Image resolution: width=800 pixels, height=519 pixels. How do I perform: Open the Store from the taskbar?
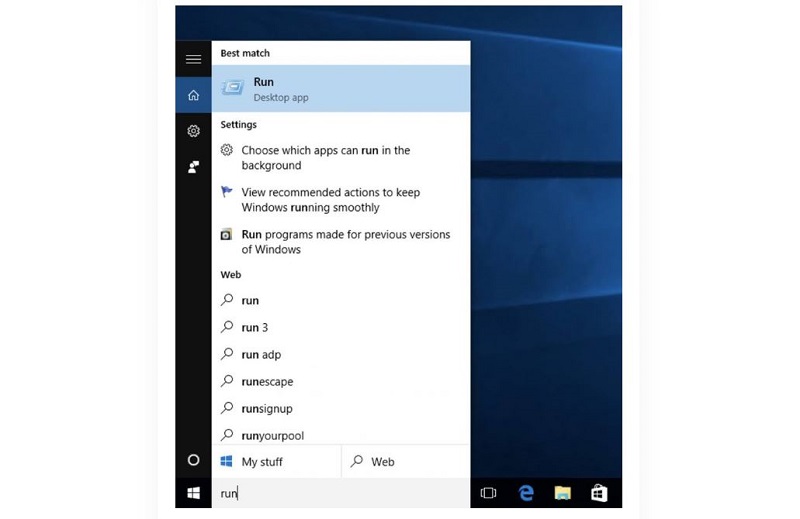599,493
